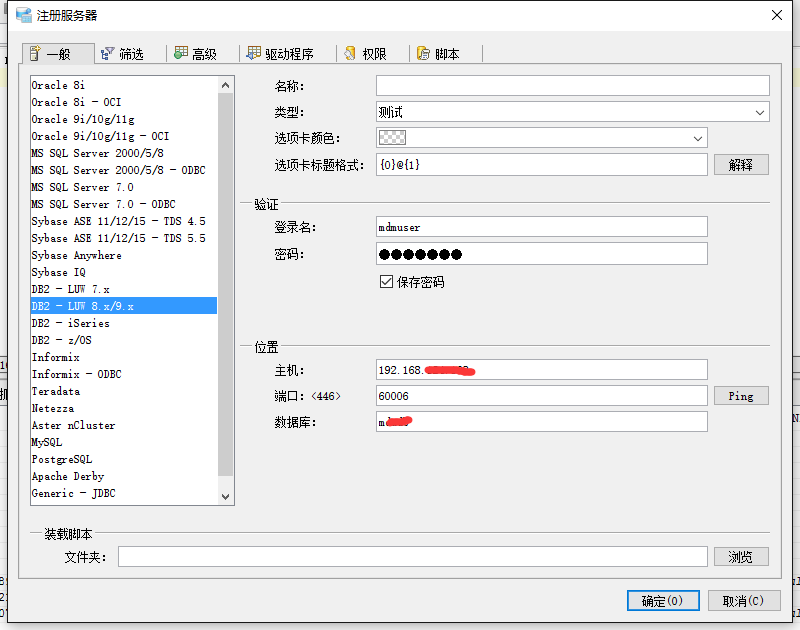Click the server list scroll down arrow
This screenshot has height=630, width=800.
tap(226, 496)
